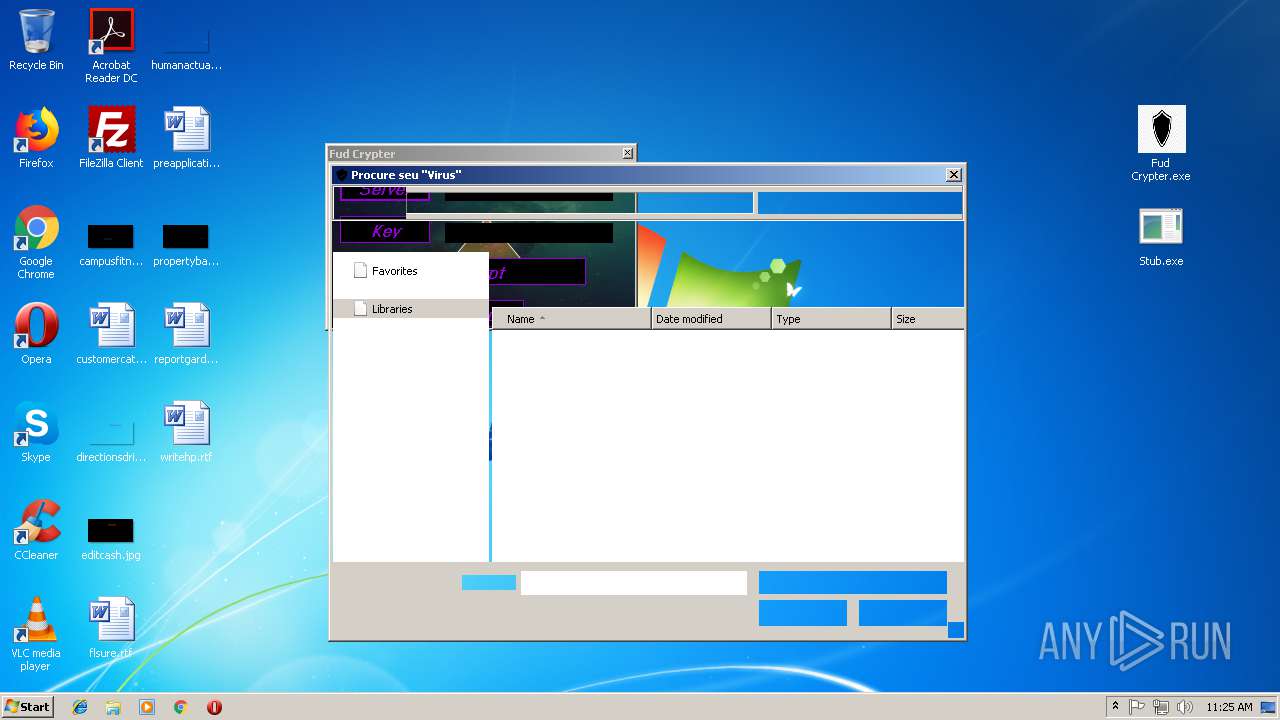Screen dimensions: 1280x720
Task: Sort files by the Name column
Action: point(571,319)
